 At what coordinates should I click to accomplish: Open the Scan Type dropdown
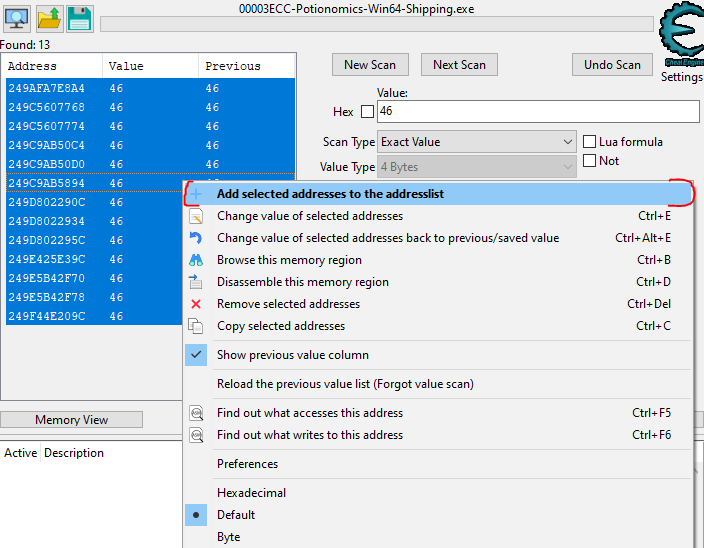pyautogui.click(x=477, y=142)
